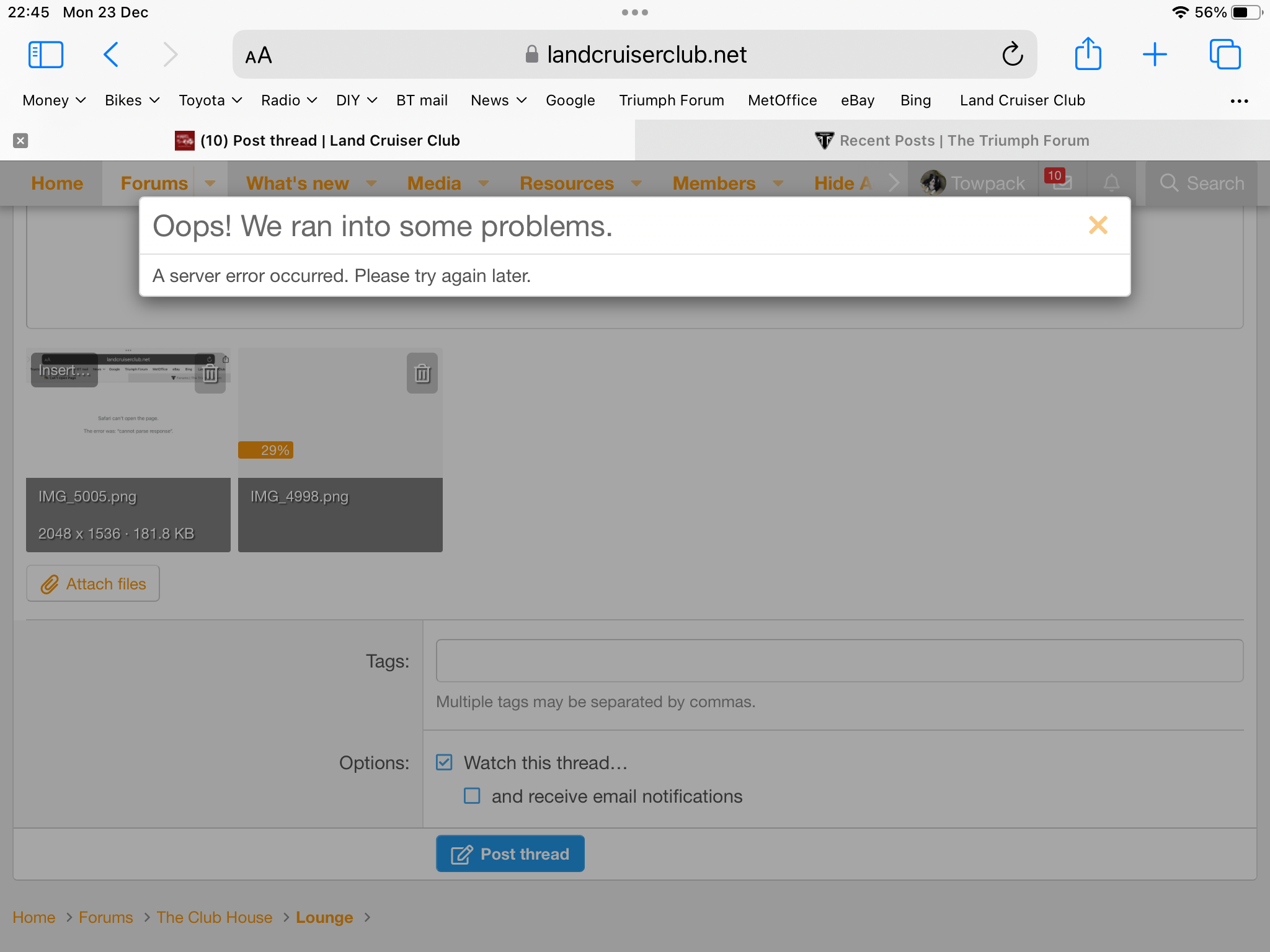Open the Lounge breadcrumb

tap(324, 917)
